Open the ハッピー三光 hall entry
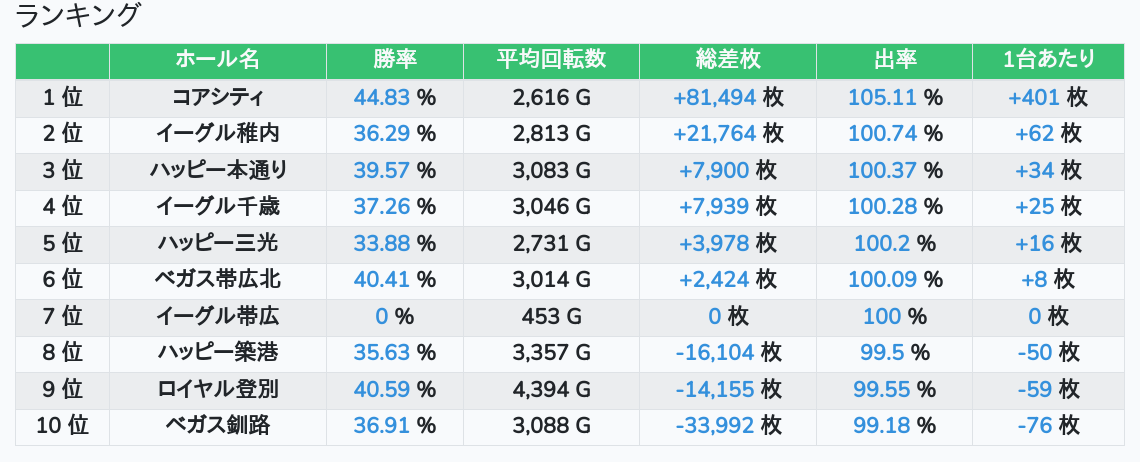This screenshot has height=462, width=1140. 218,243
